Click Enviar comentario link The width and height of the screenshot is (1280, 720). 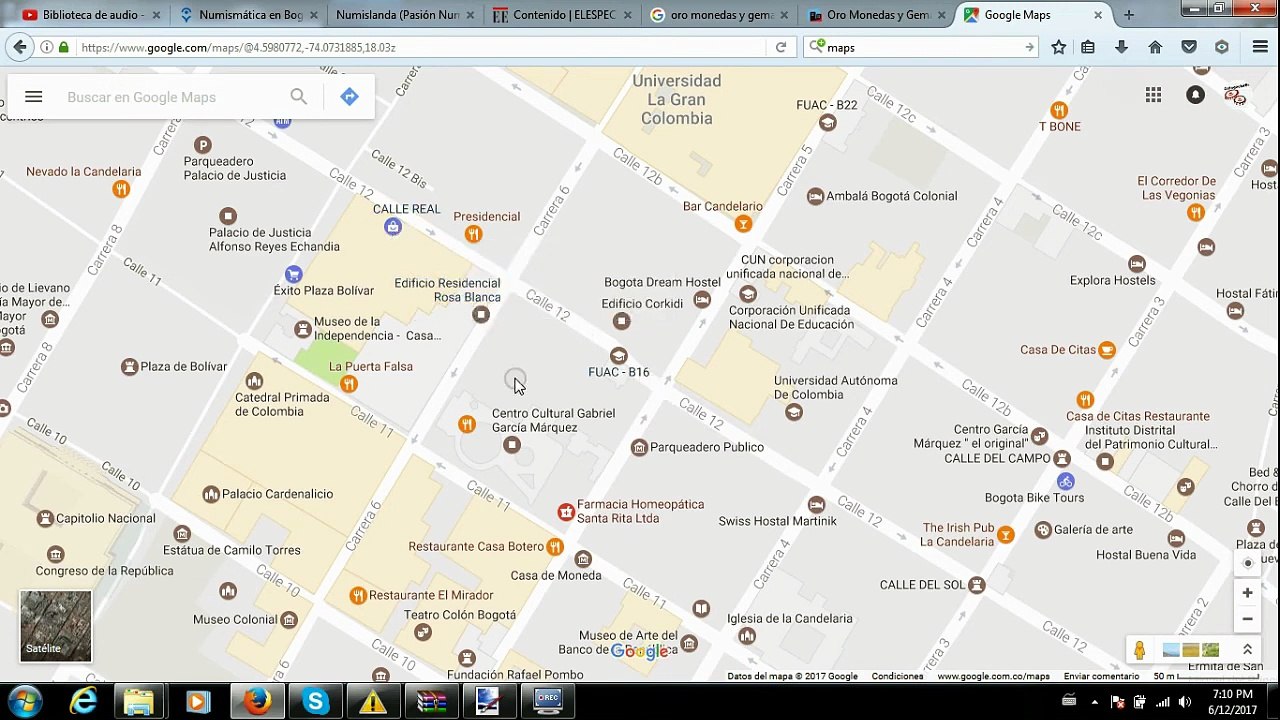[x=1101, y=677]
